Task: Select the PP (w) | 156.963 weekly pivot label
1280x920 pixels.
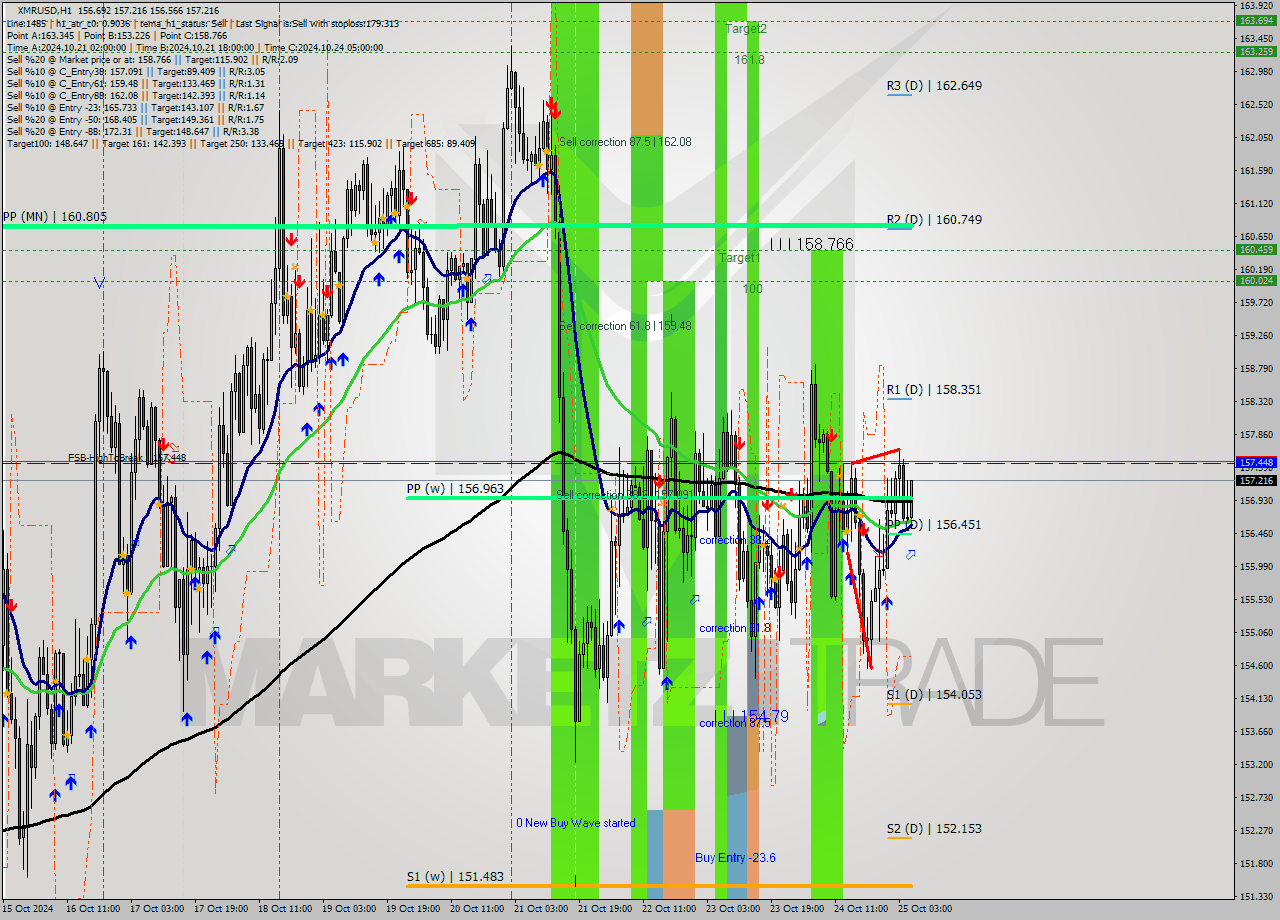Action: coord(455,489)
